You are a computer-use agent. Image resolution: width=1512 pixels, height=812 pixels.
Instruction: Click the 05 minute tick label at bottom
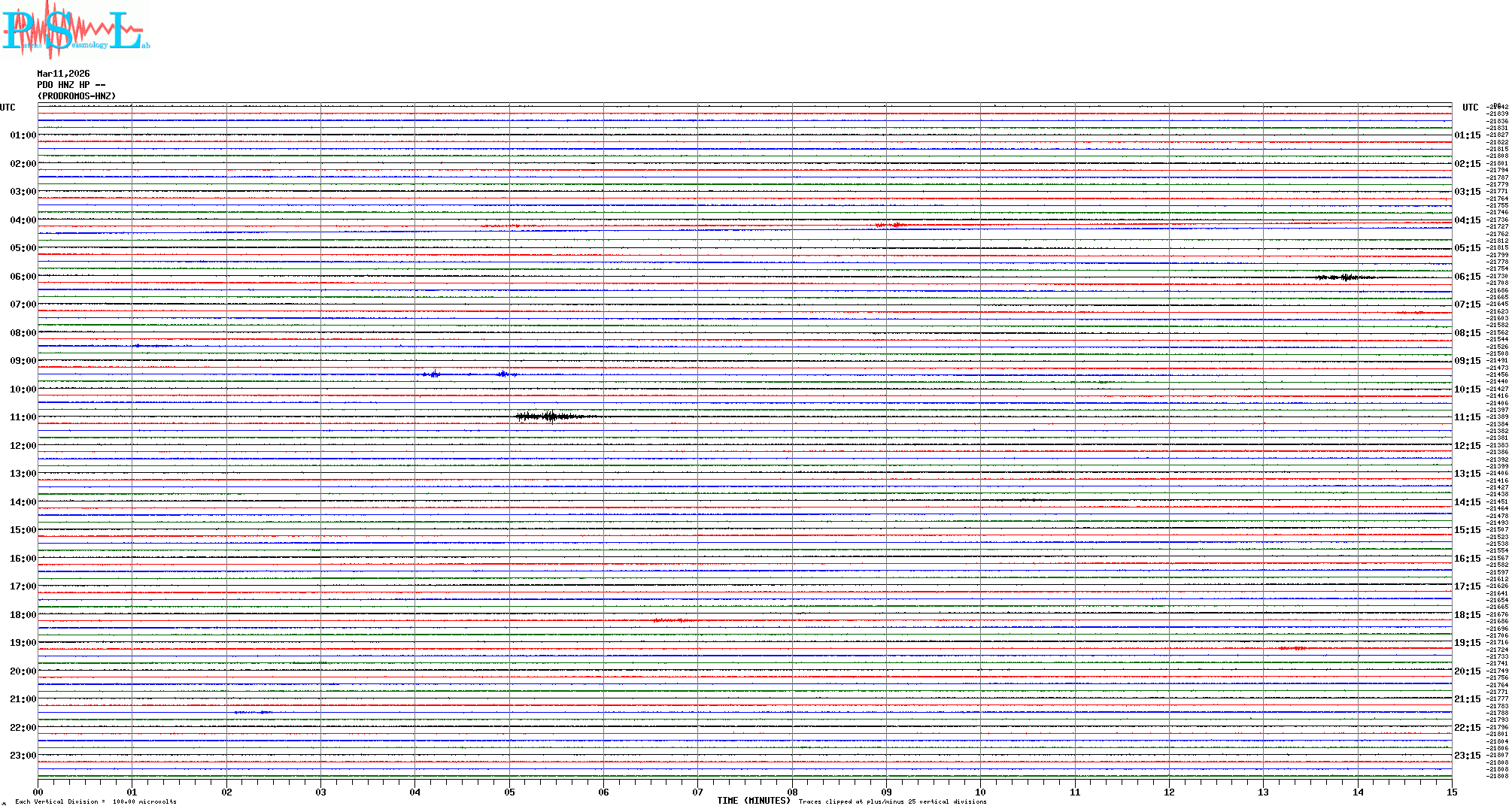pos(509,792)
